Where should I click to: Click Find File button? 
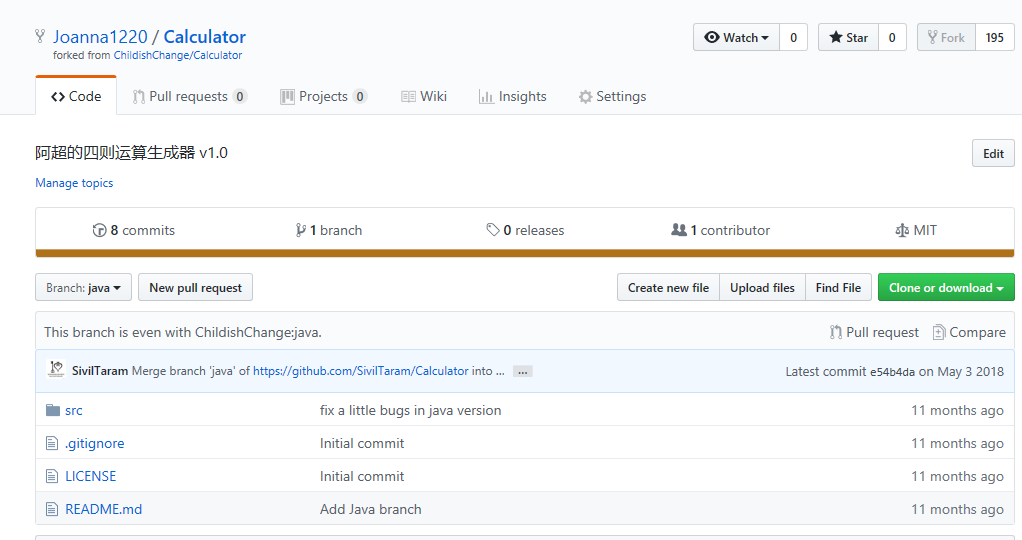[x=838, y=288]
